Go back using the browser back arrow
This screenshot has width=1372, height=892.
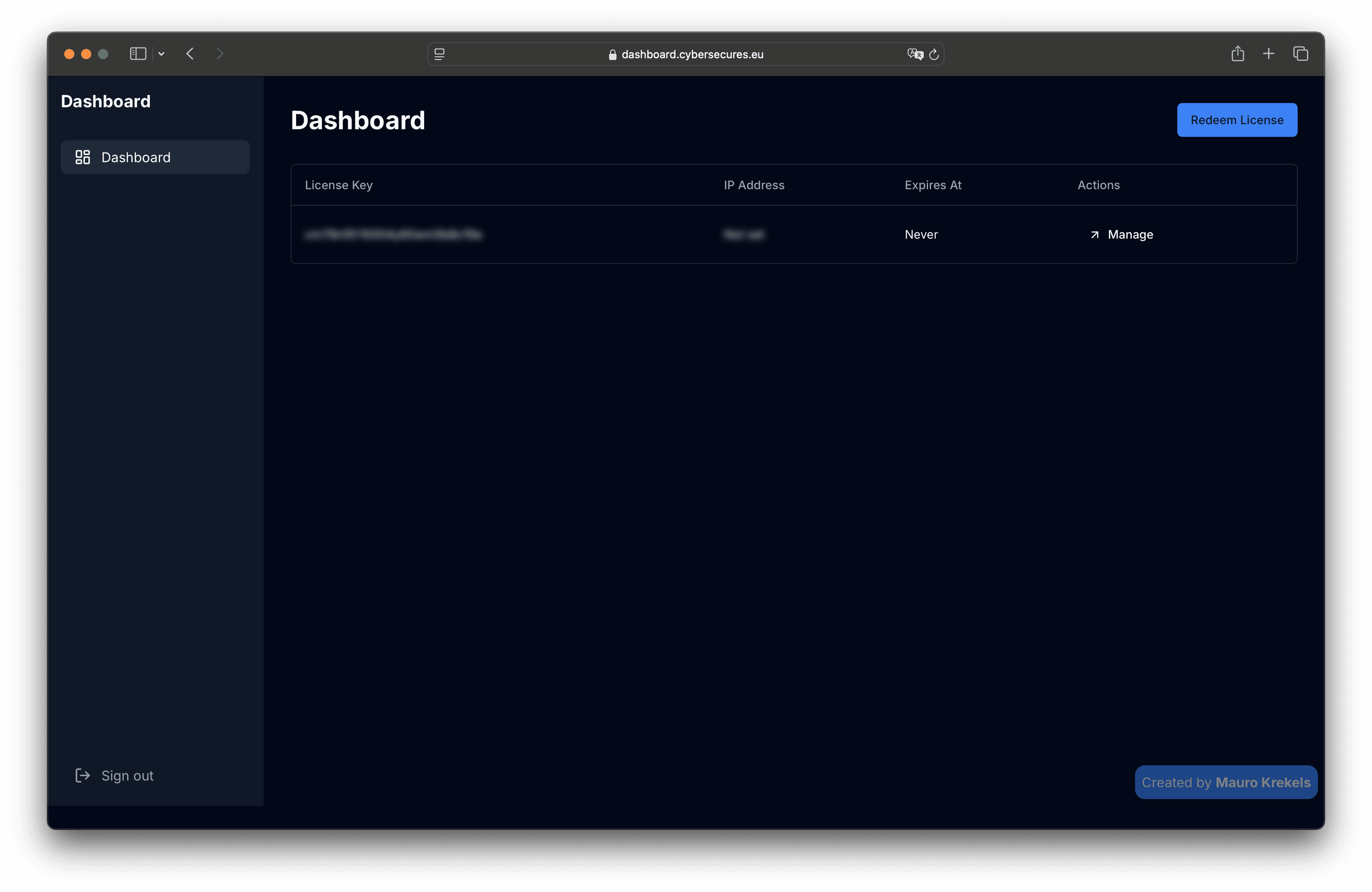[190, 54]
